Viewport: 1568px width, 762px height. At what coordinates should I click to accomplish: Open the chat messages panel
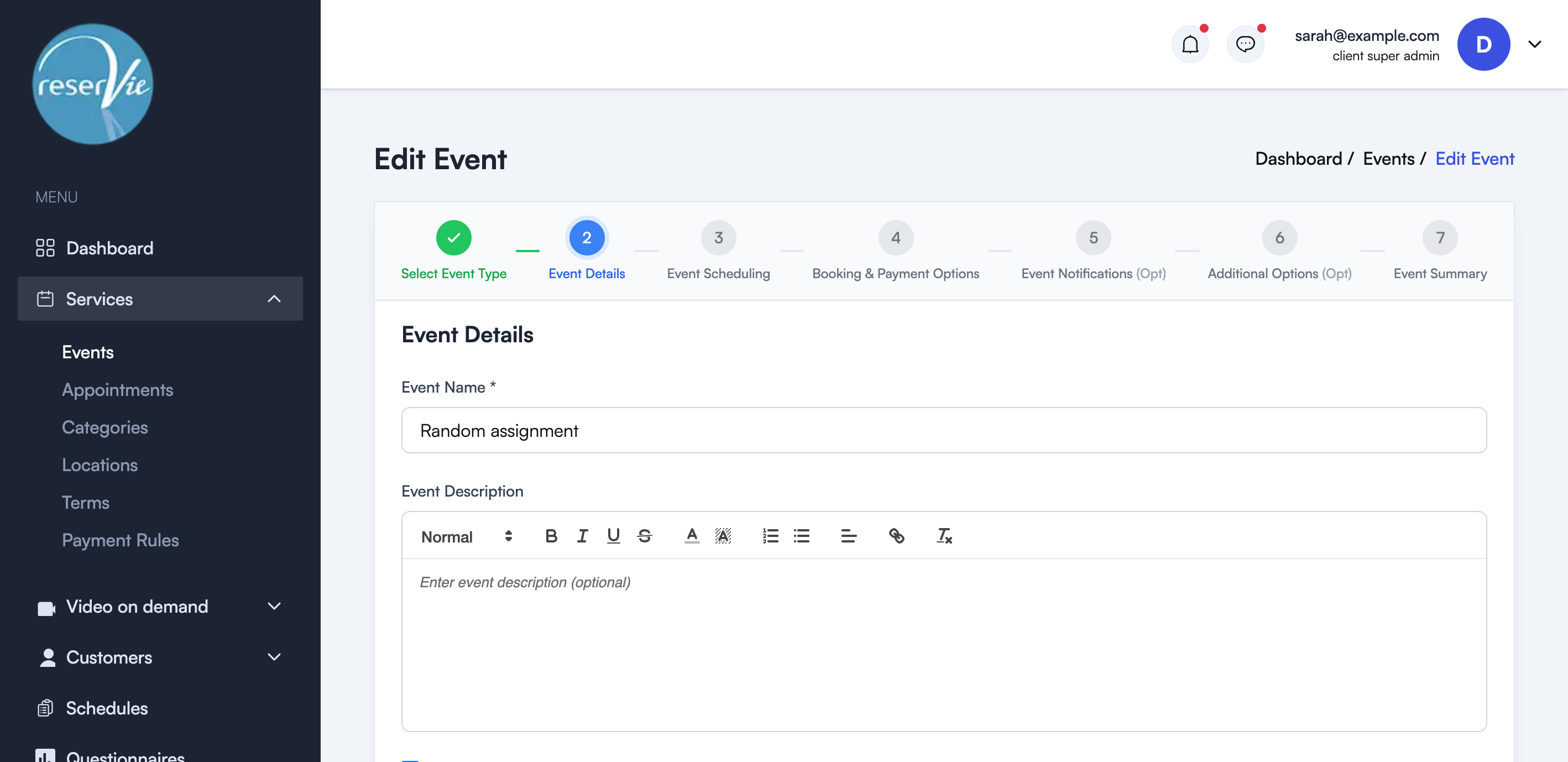tap(1246, 43)
